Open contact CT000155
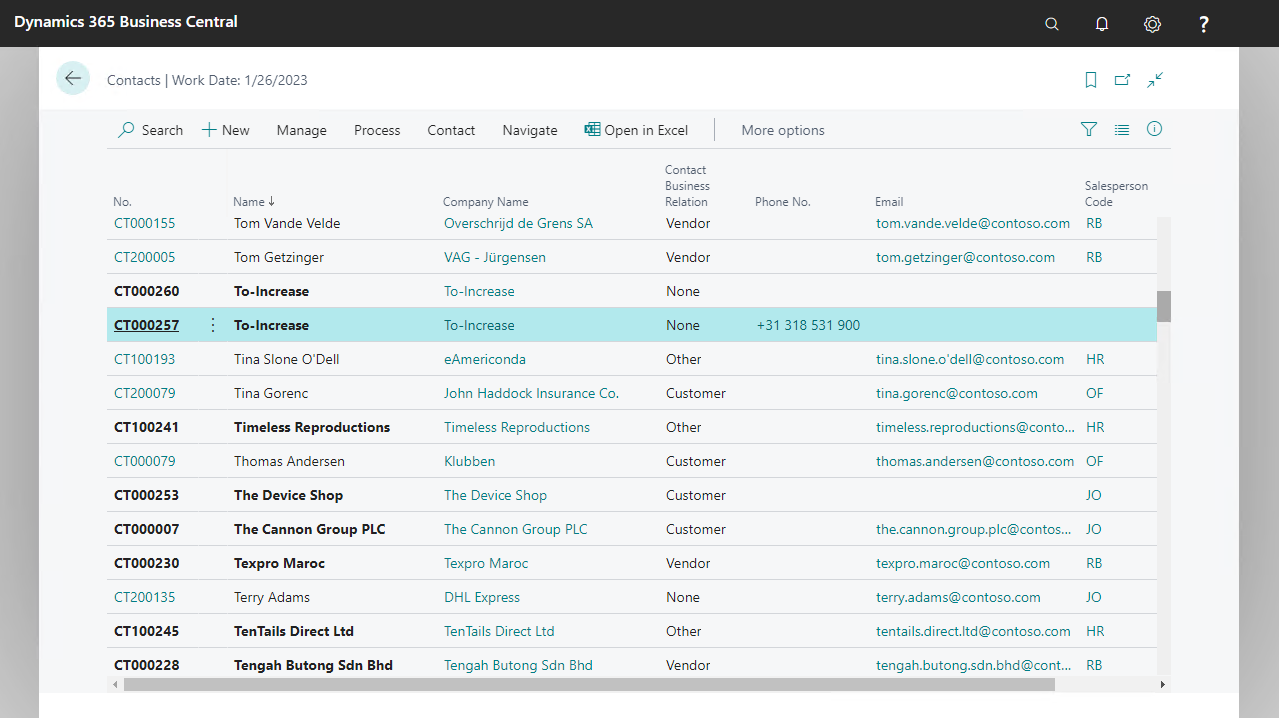 click(x=144, y=223)
